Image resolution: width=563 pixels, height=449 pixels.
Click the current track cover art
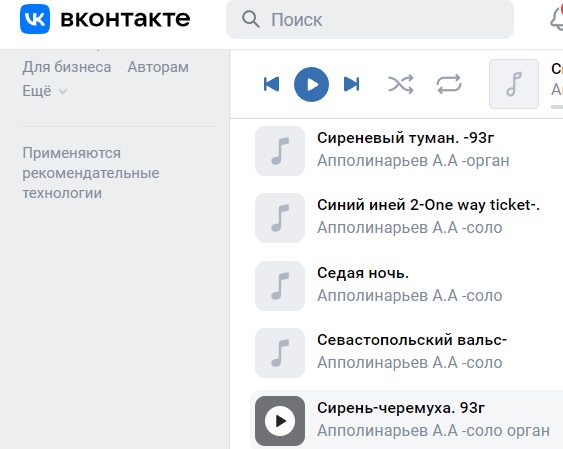[514, 84]
